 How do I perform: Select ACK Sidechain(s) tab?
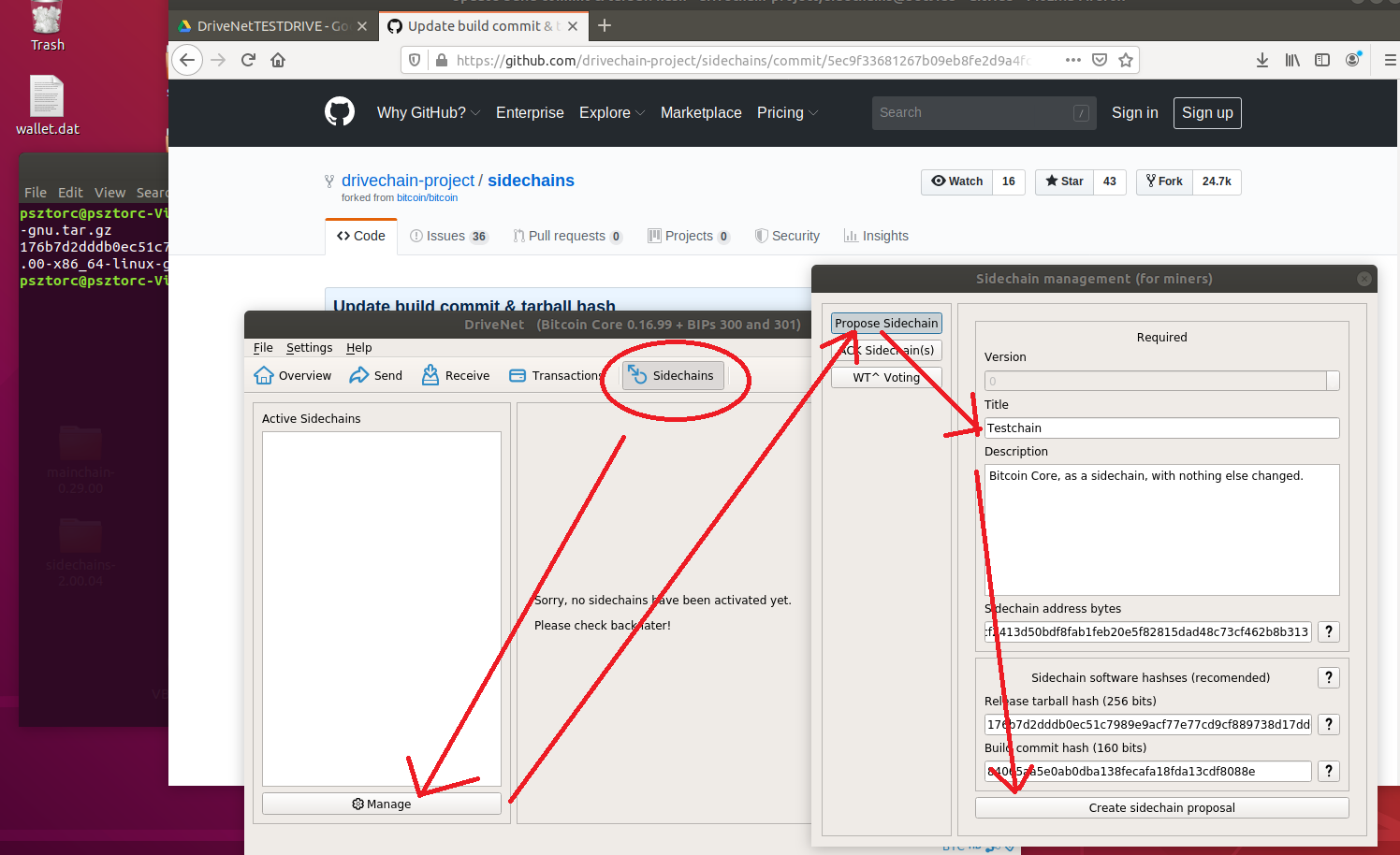886,350
